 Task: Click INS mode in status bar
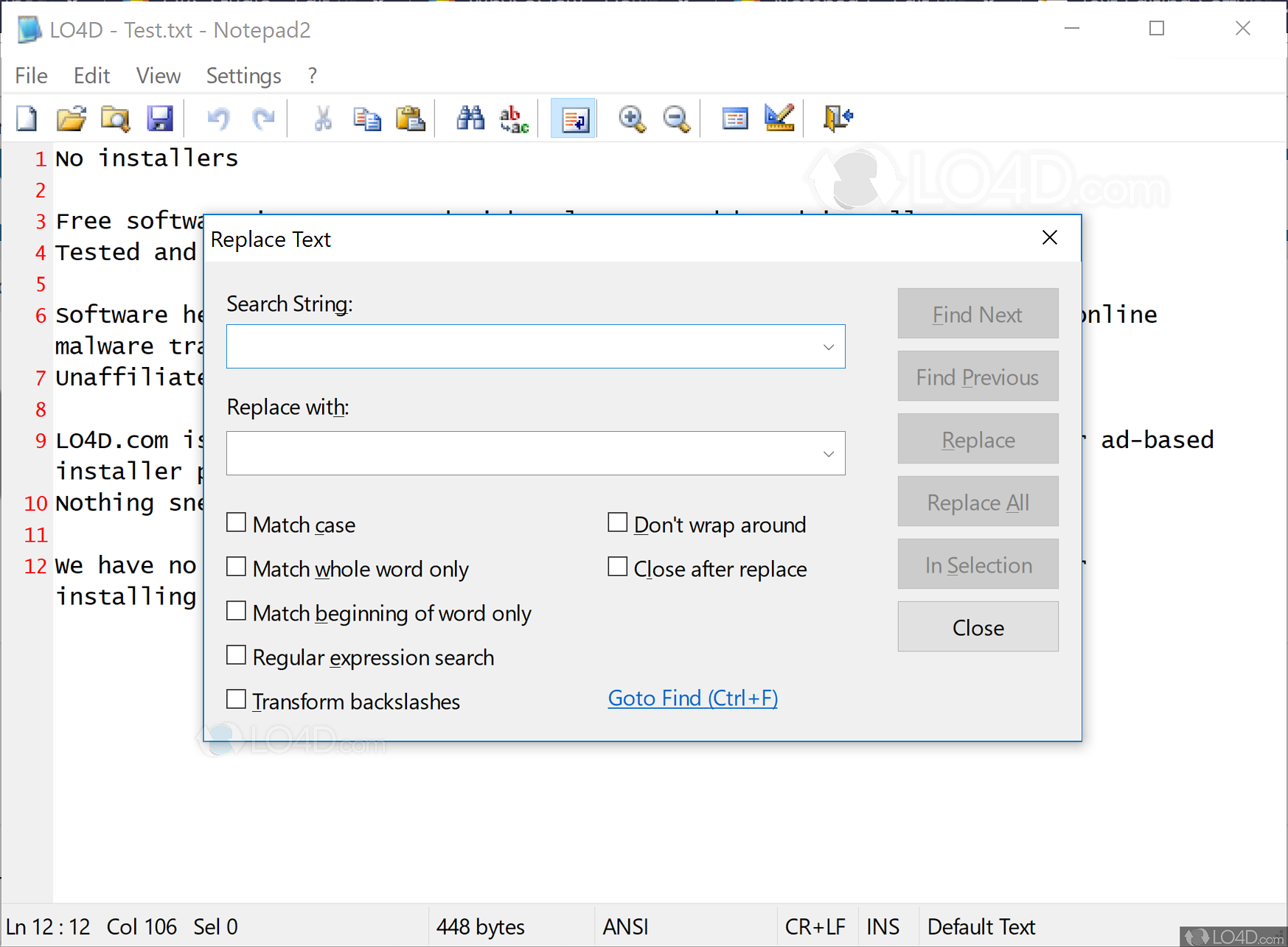coord(883,926)
